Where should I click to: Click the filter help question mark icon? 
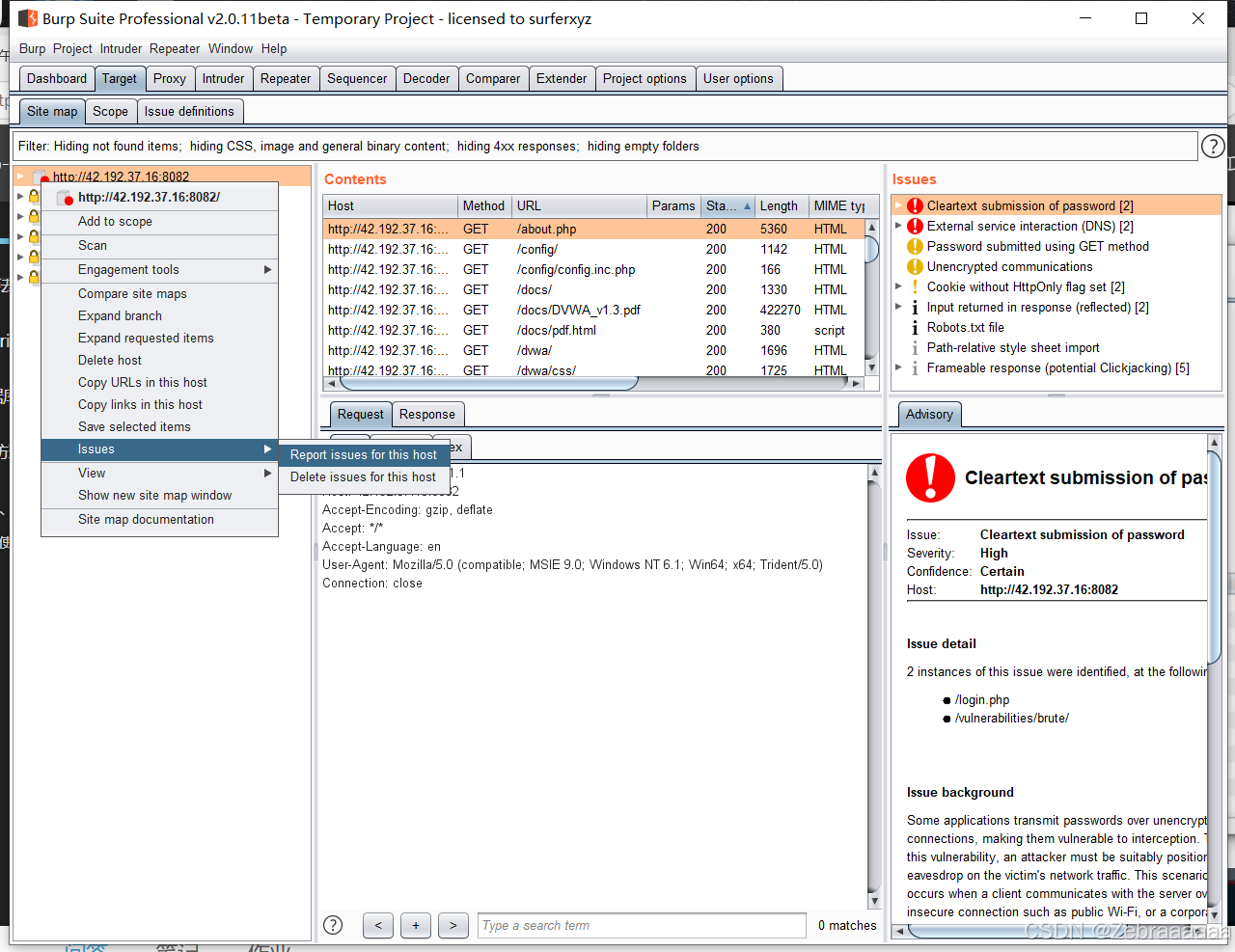(1213, 146)
